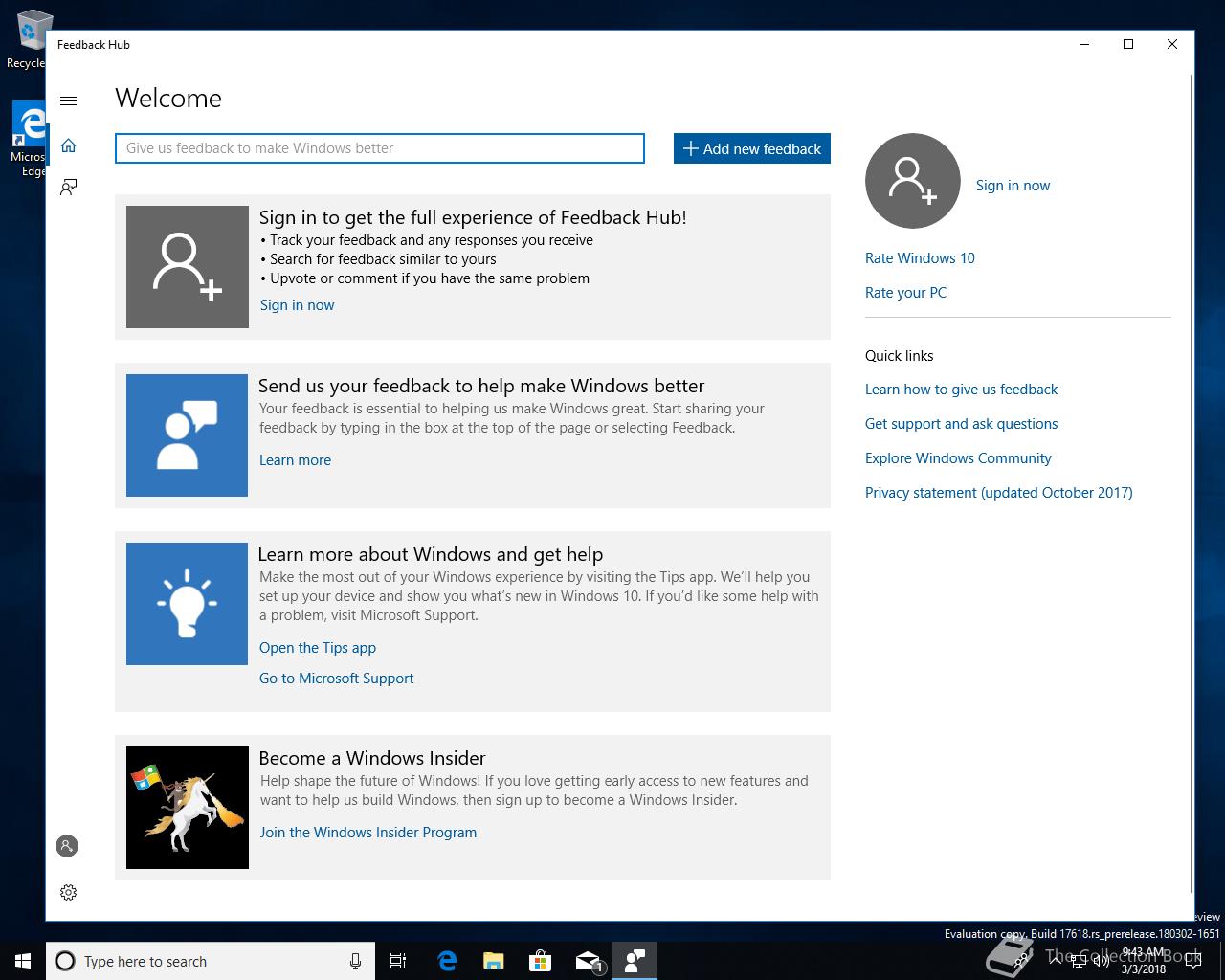The width and height of the screenshot is (1225, 980).
Task: Open Rate your PC link
Action: (x=905, y=293)
